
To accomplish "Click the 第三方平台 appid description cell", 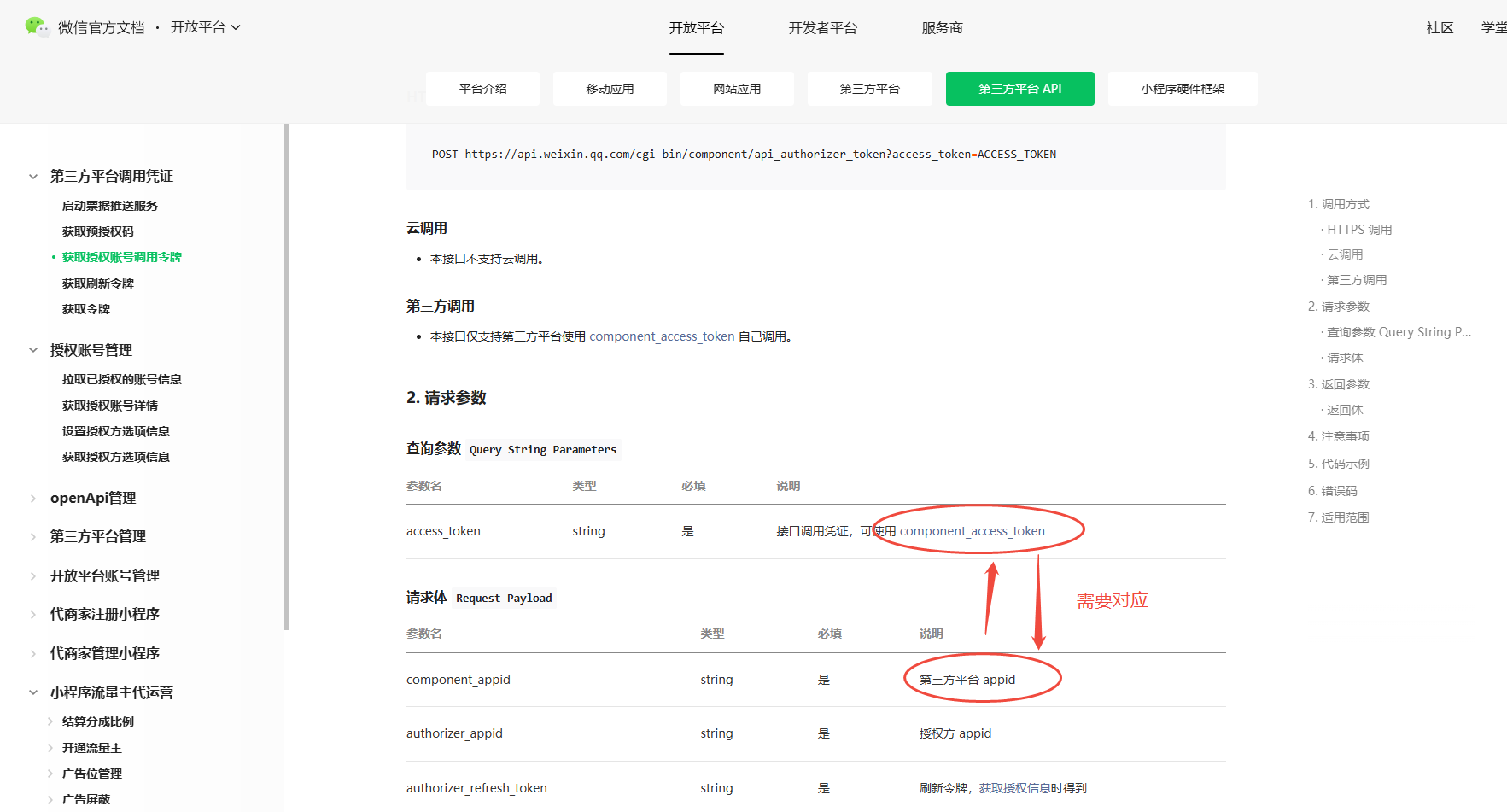I will click(967, 680).
